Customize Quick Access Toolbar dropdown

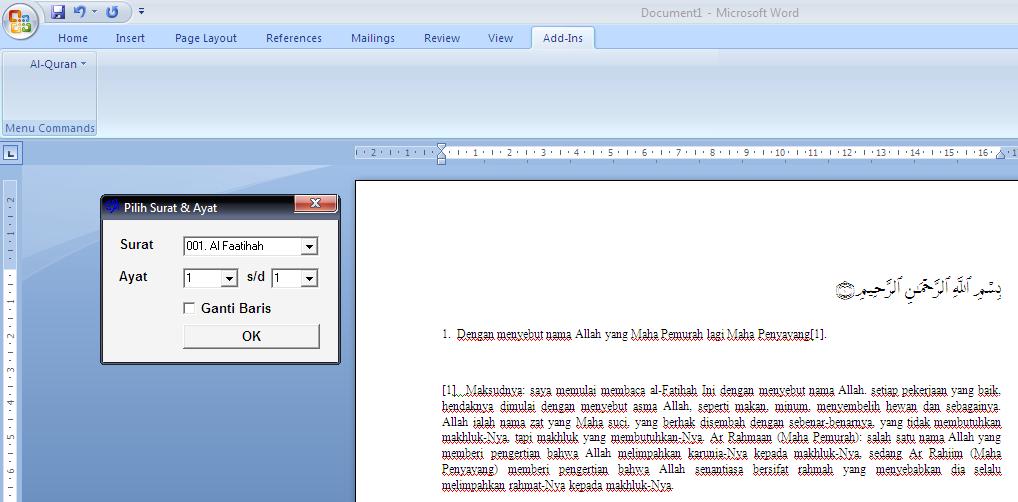point(142,12)
